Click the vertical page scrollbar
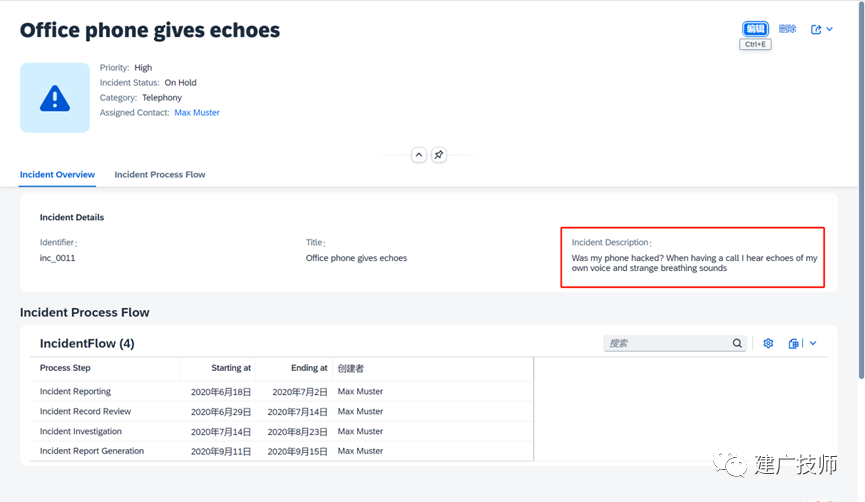The height and width of the screenshot is (502, 865). 861,190
